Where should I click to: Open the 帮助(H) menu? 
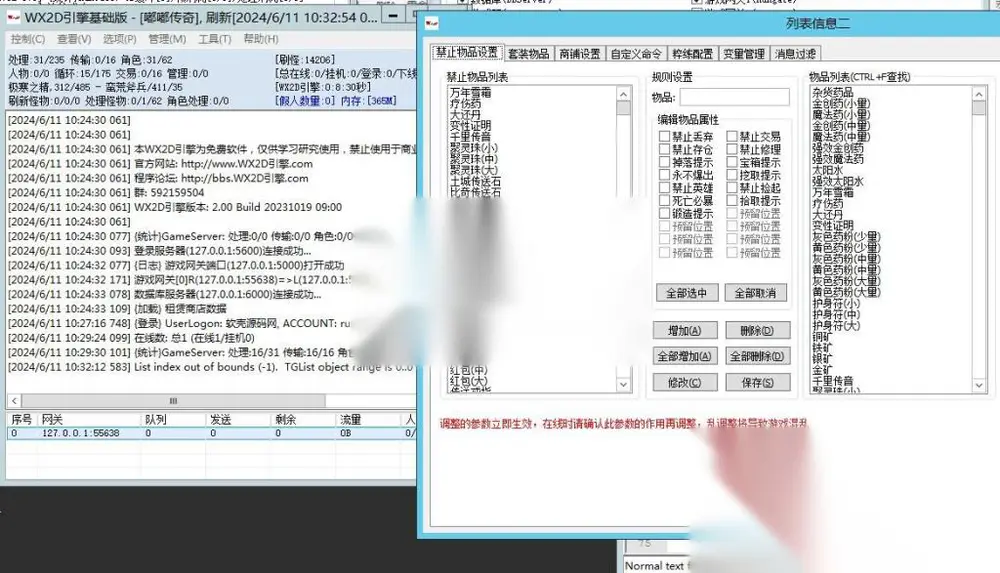pos(261,39)
